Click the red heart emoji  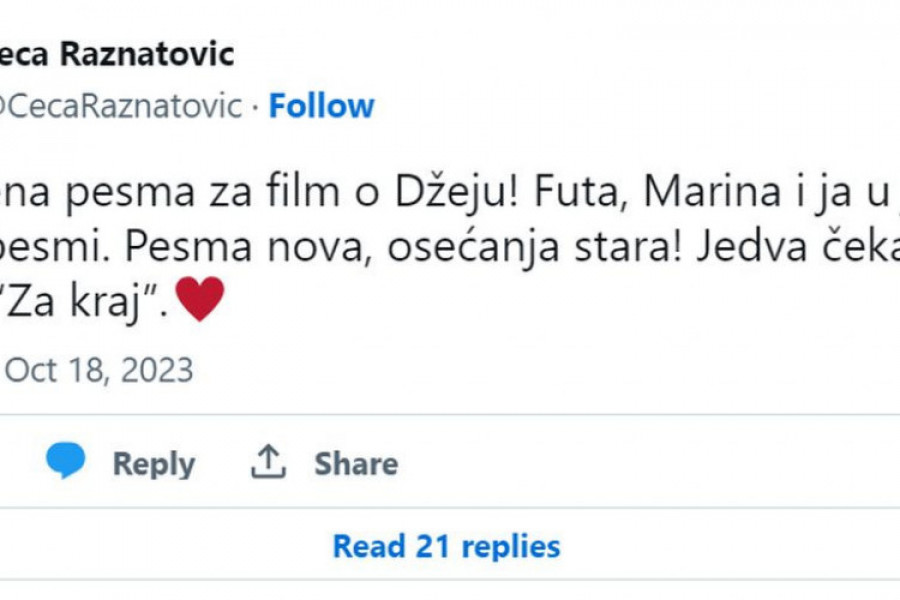click(x=200, y=299)
